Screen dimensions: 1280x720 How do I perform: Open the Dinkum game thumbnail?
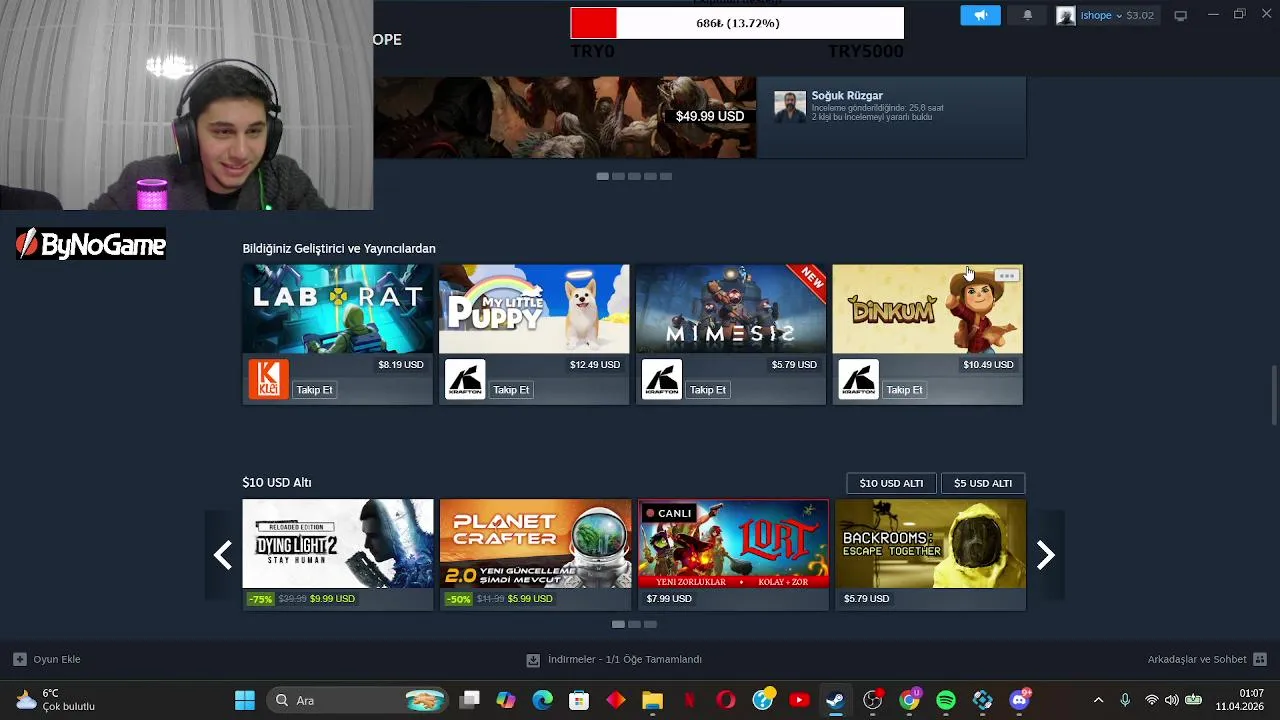click(x=927, y=309)
